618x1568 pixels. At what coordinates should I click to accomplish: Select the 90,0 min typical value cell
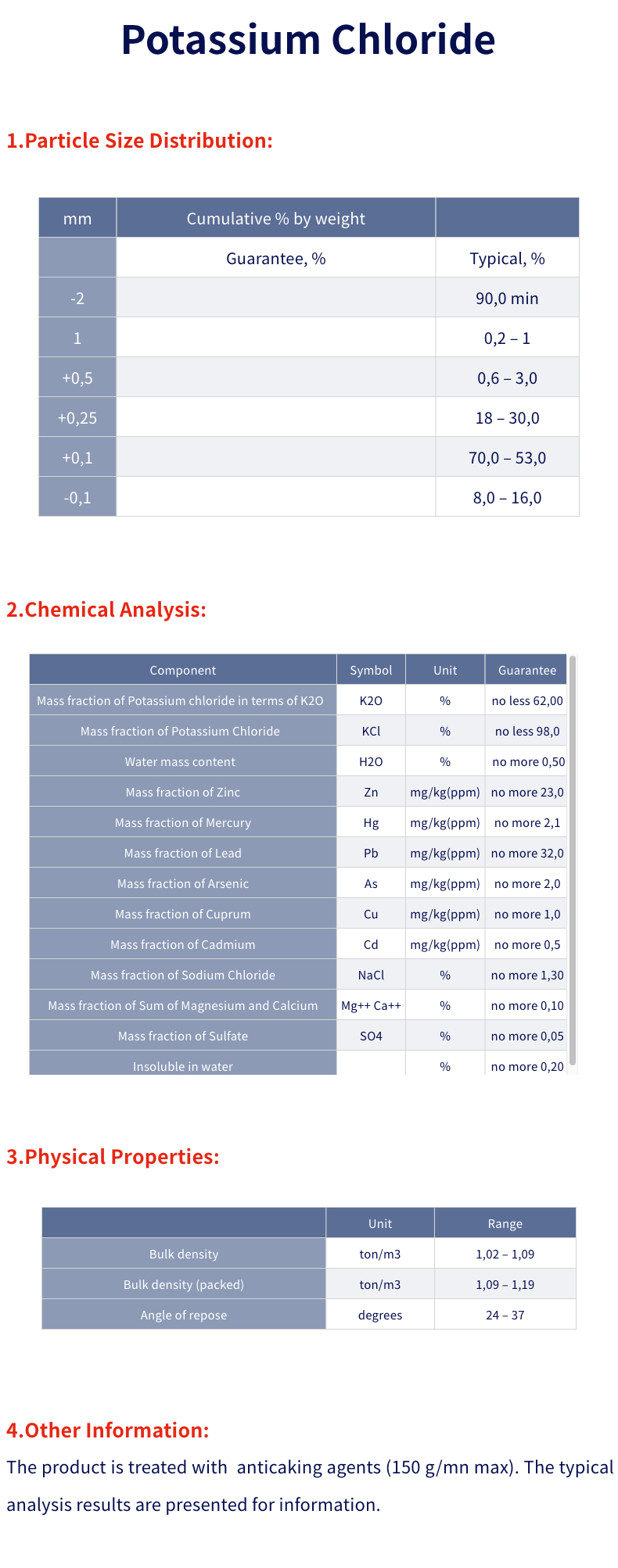pos(507,298)
